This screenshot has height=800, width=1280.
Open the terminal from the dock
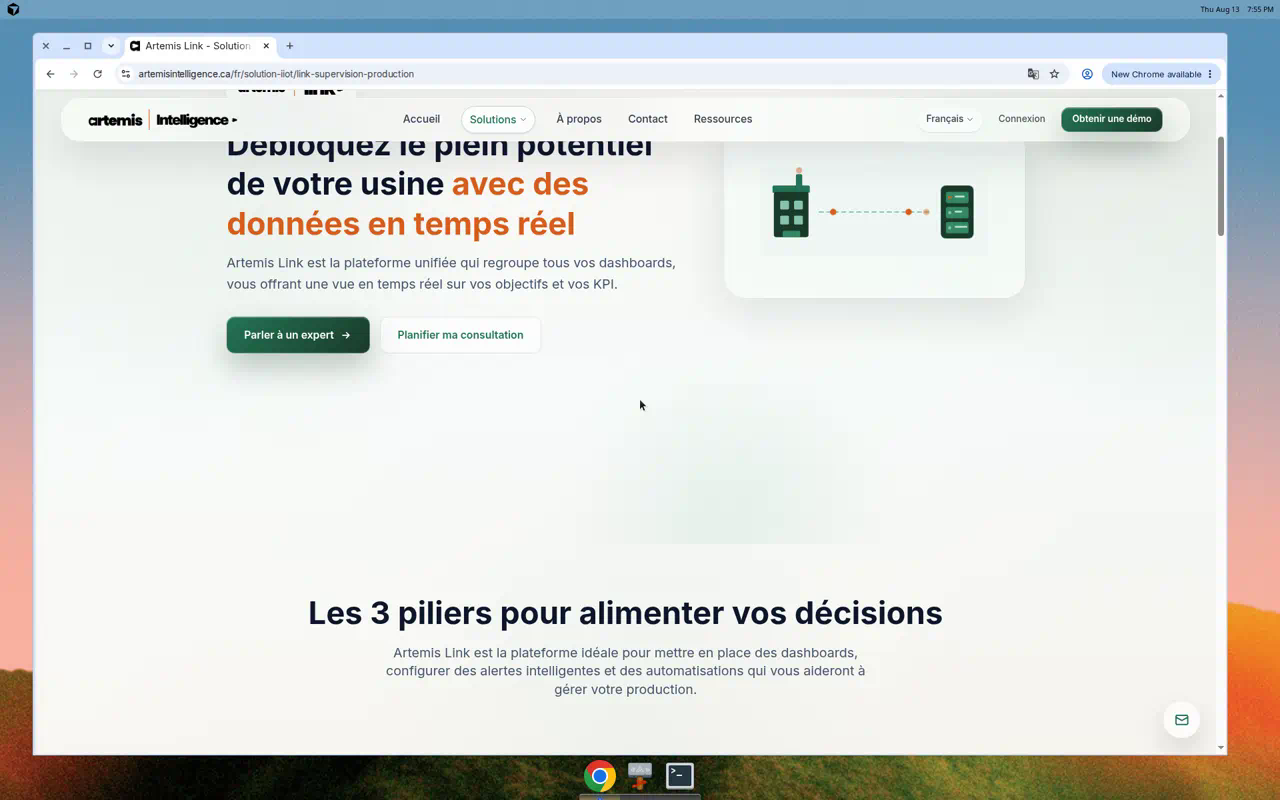pos(680,775)
